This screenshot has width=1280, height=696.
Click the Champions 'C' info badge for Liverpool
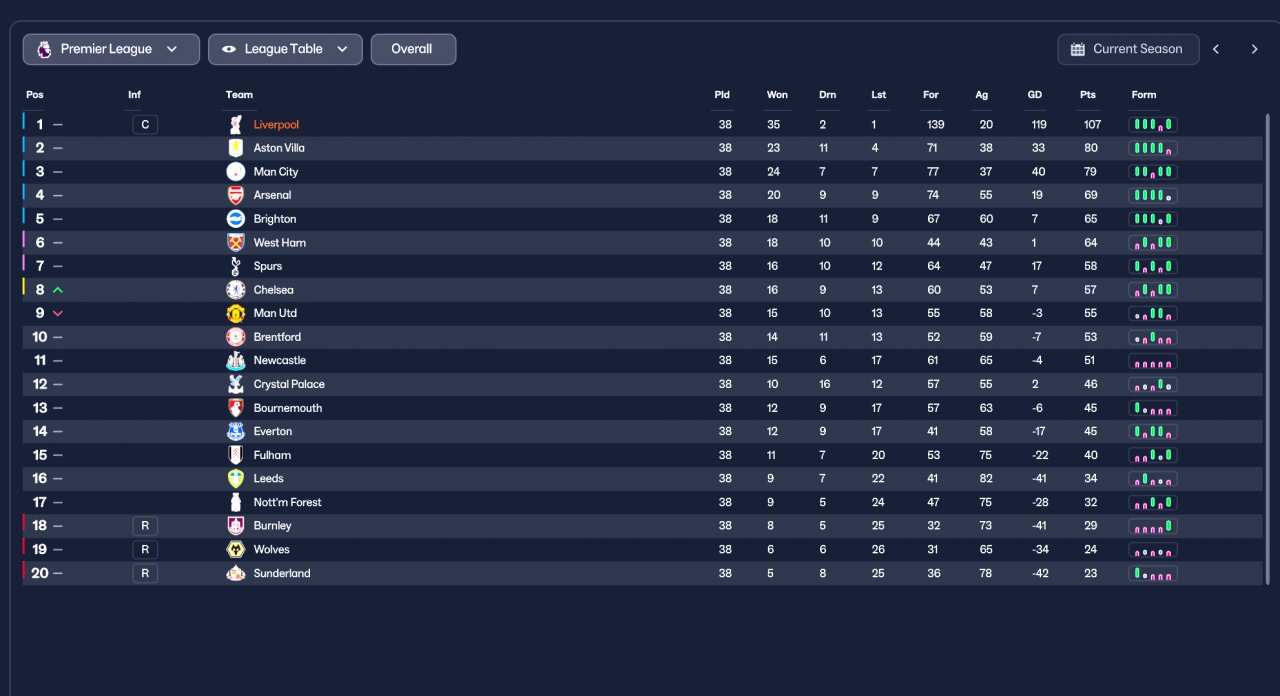[x=145, y=125]
